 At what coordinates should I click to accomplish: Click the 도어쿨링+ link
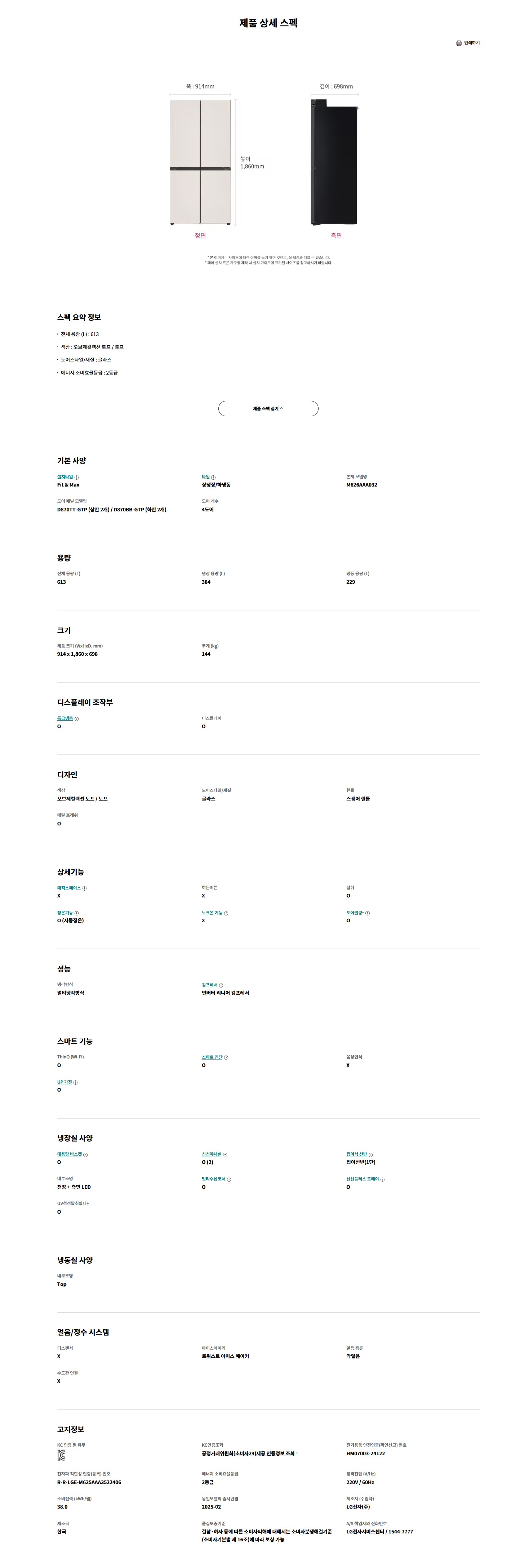click(x=355, y=913)
